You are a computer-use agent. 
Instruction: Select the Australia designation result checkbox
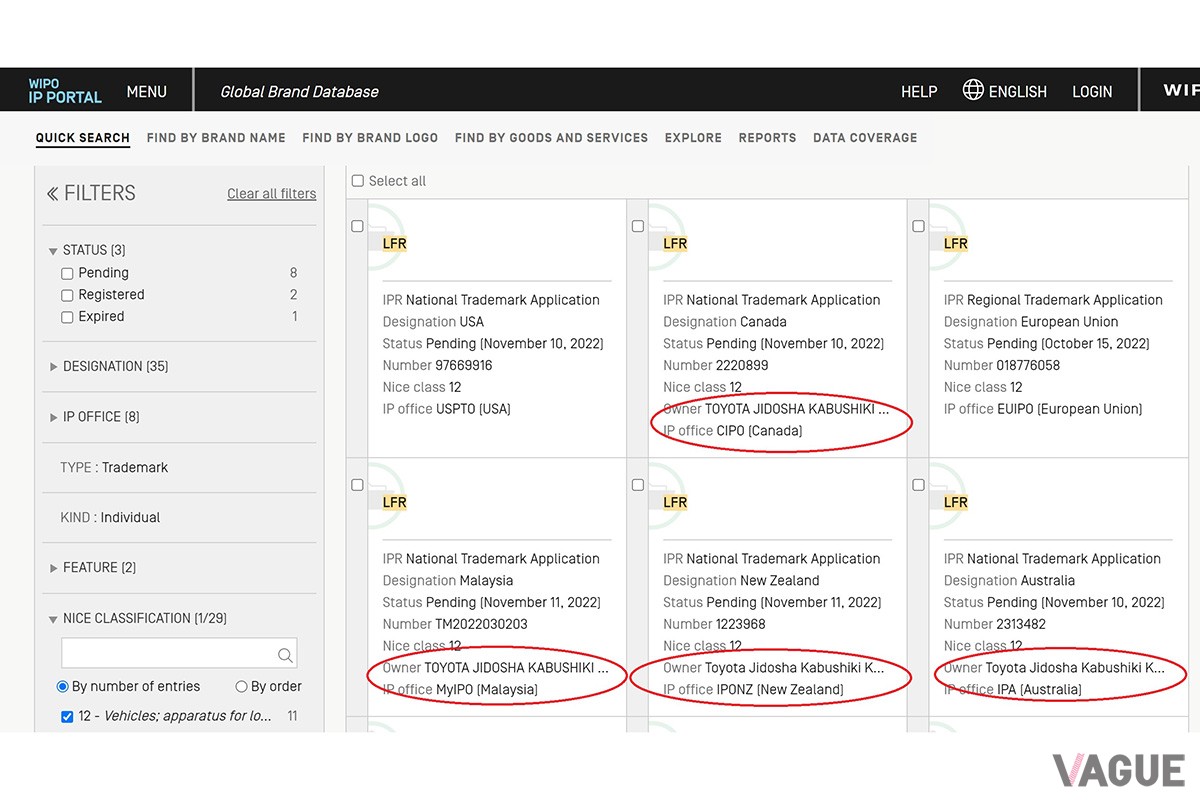coord(918,485)
